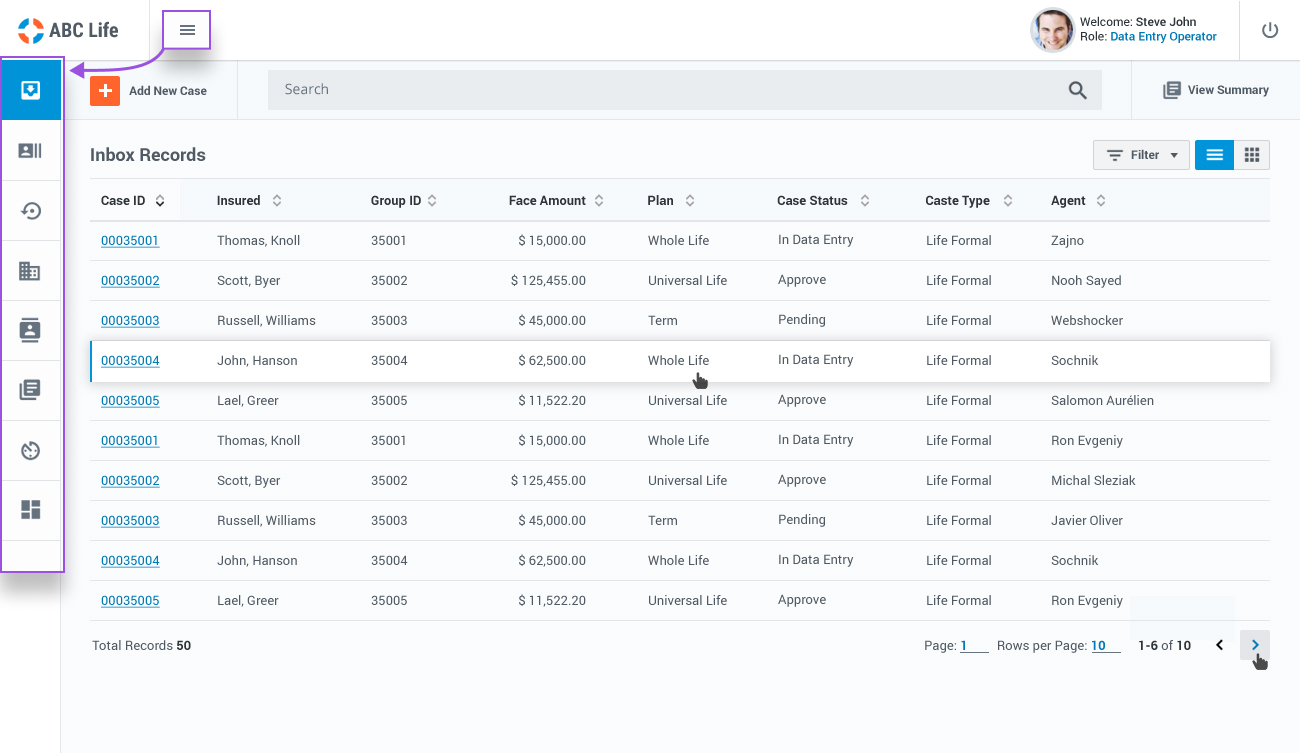
Task: Open the building company sidebar icon
Action: point(31,271)
